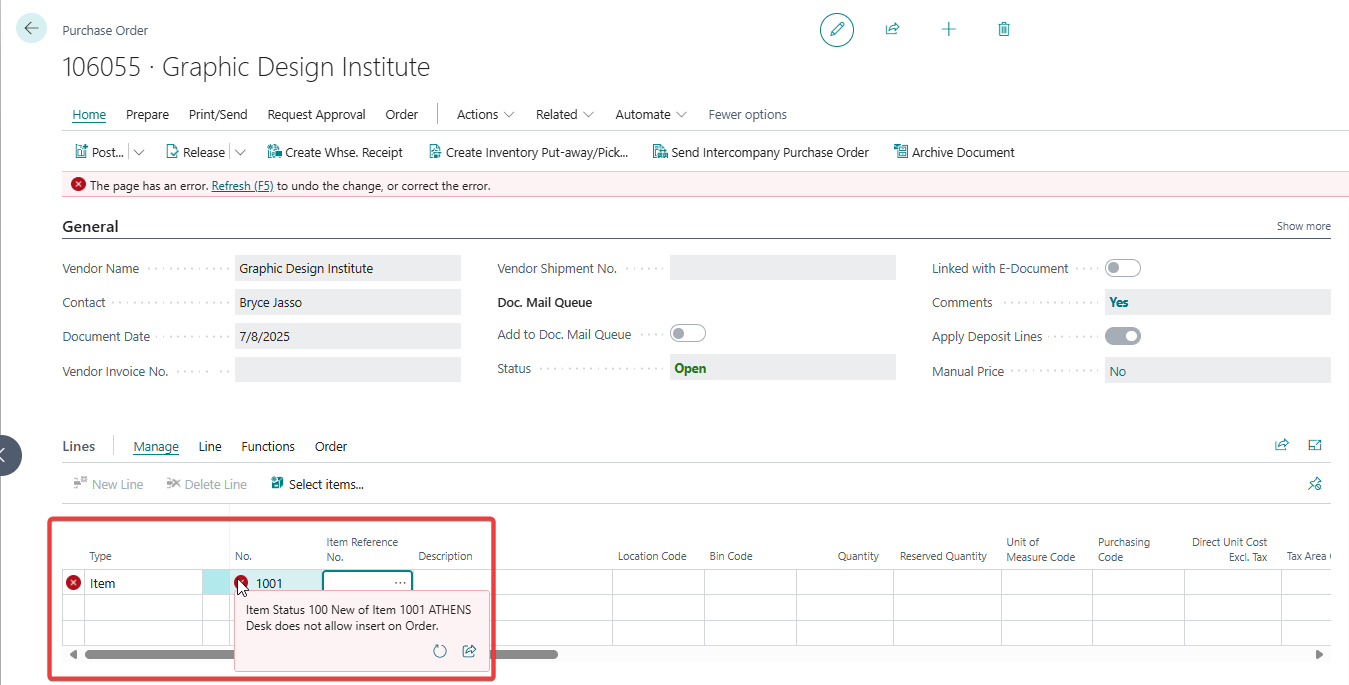Click the share icon in error tooltip
The height and width of the screenshot is (685, 1349).
(x=469, y=651)
